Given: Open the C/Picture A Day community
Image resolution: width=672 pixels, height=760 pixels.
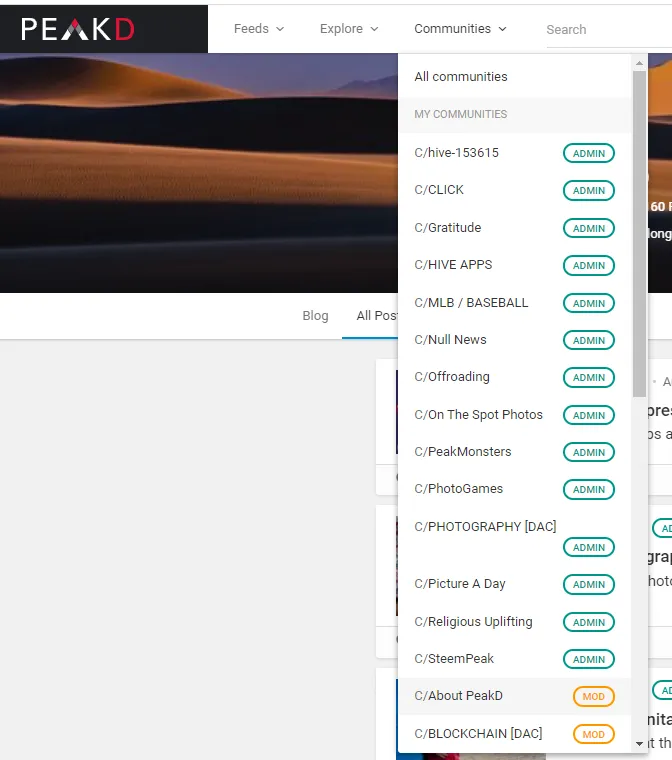Looking at the screenshot, I should (x=514, y=584).
